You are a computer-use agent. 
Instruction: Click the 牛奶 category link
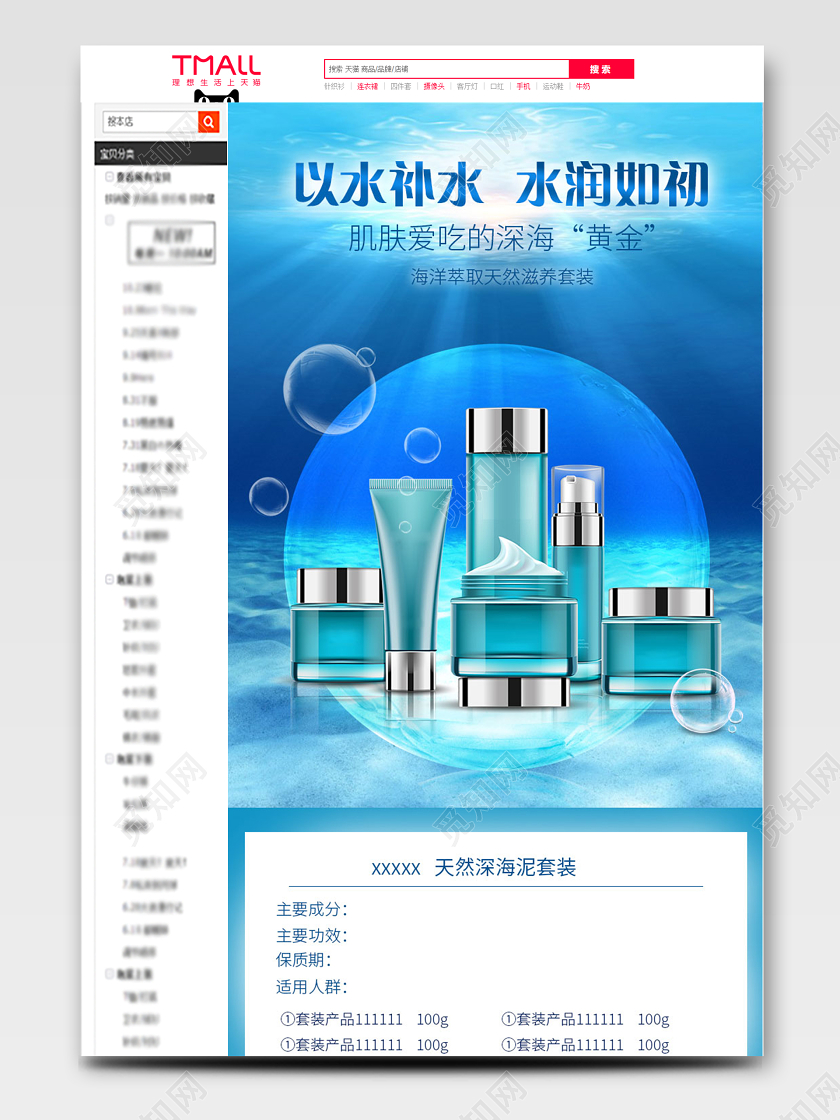580,88
